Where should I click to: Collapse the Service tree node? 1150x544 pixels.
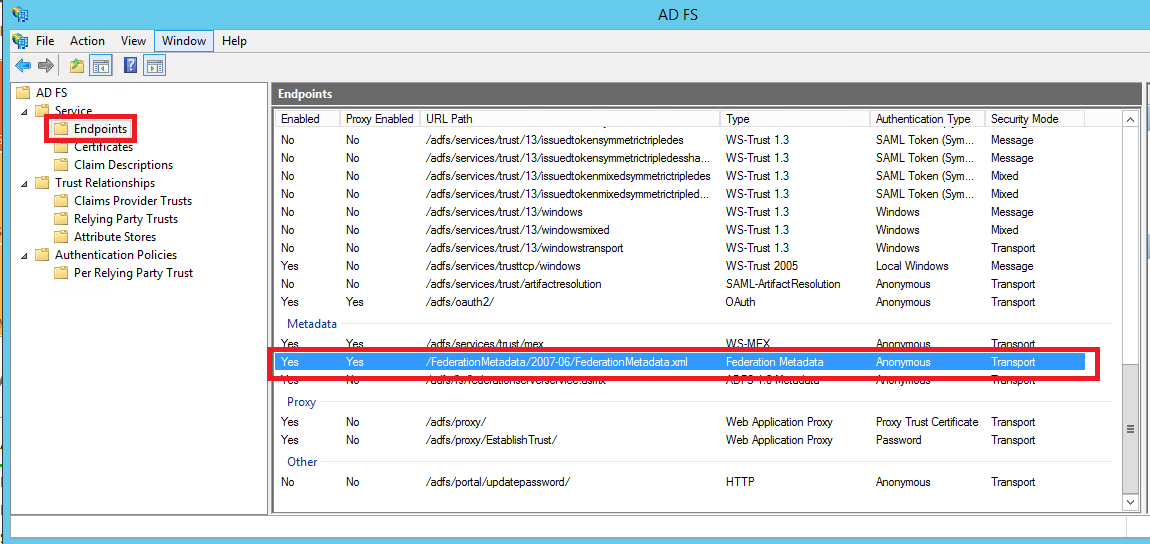[24, 111]
